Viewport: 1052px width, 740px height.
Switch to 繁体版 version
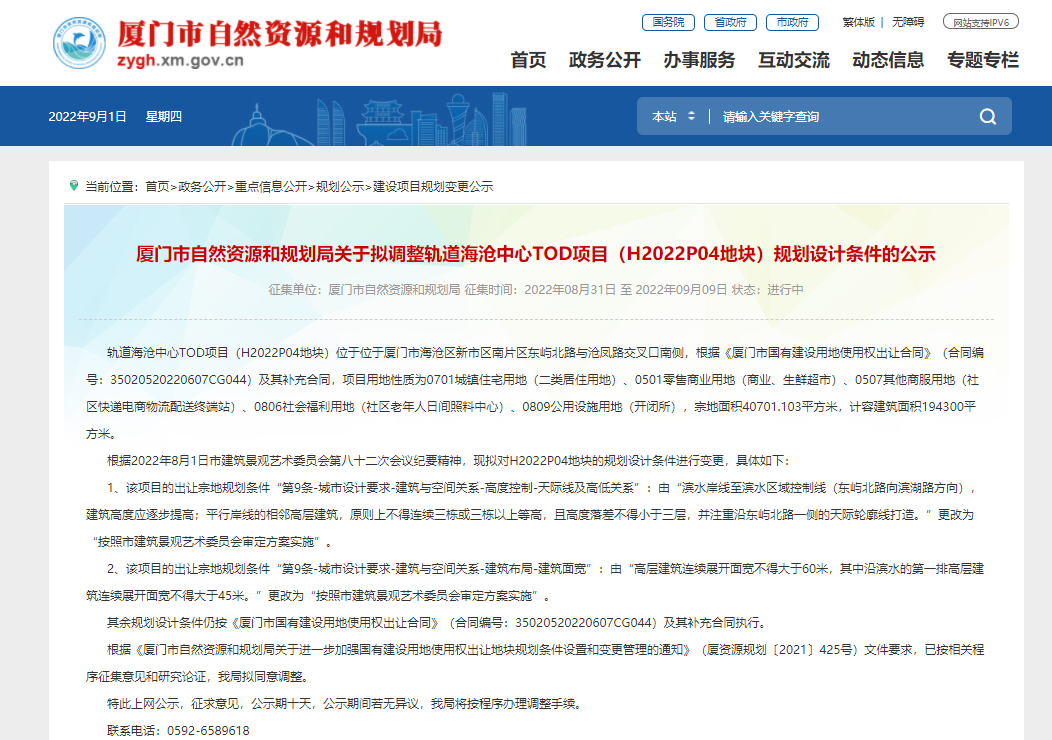pos(859,22)
